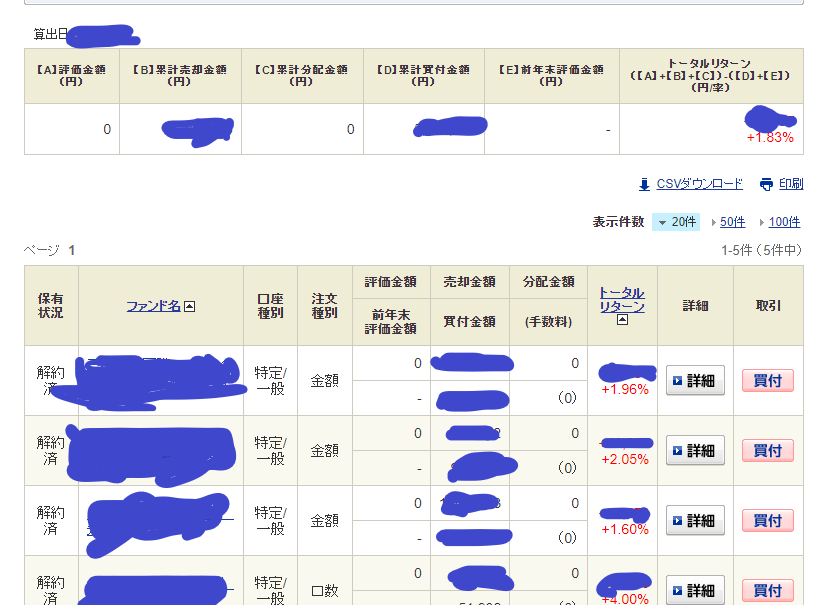Select the 20件 display count option
The height and width of the screenshot is (605, 840).
[x=677, y=222]
